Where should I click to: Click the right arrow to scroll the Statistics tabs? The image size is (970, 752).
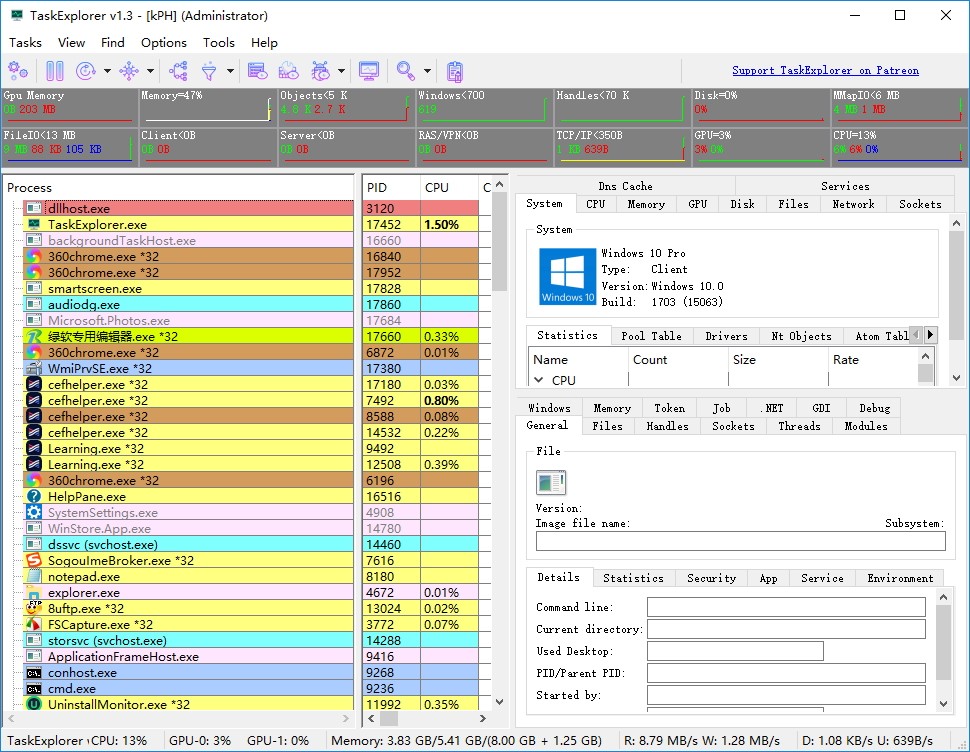[x=930, y=335]
